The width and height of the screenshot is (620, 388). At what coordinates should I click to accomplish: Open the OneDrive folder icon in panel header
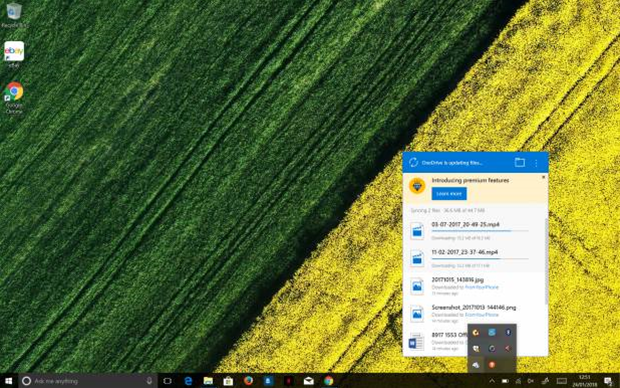click(x=520, y=162)
